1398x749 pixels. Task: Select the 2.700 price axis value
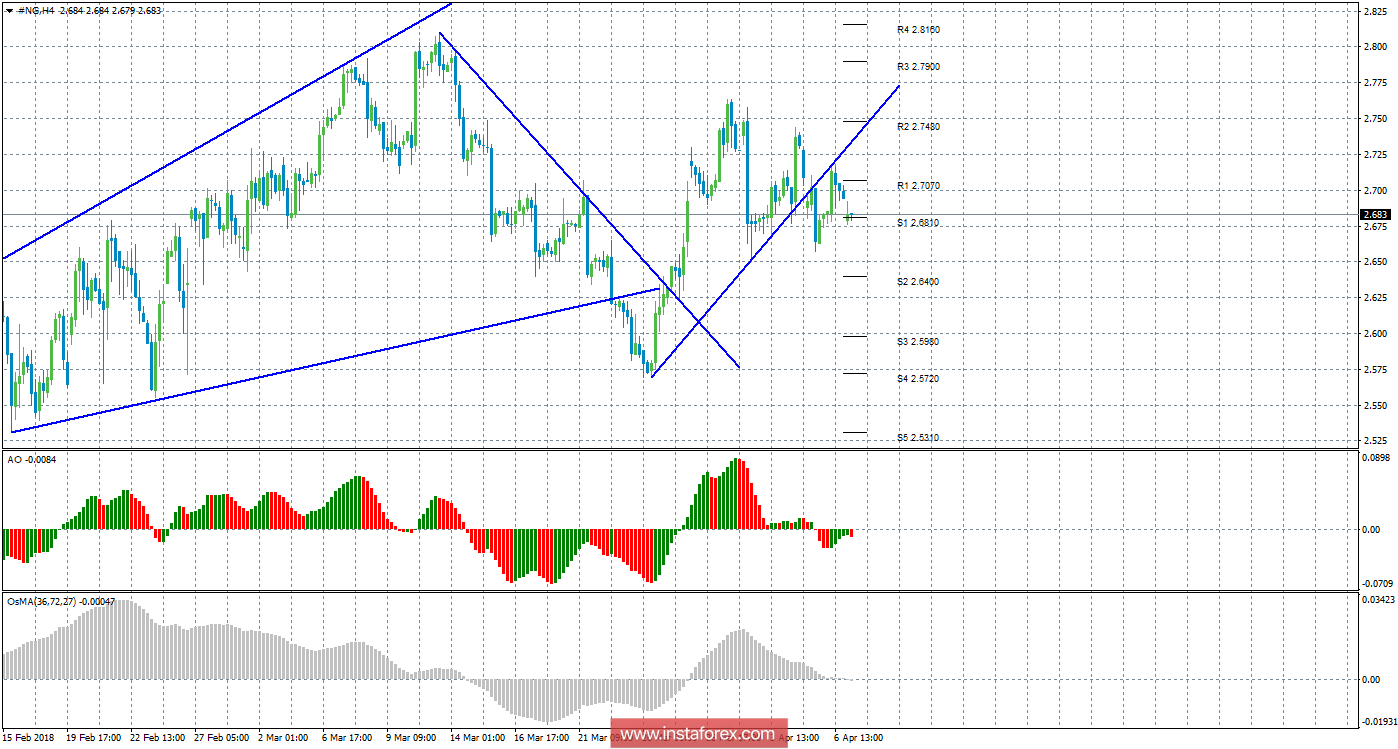(1374, 191)
